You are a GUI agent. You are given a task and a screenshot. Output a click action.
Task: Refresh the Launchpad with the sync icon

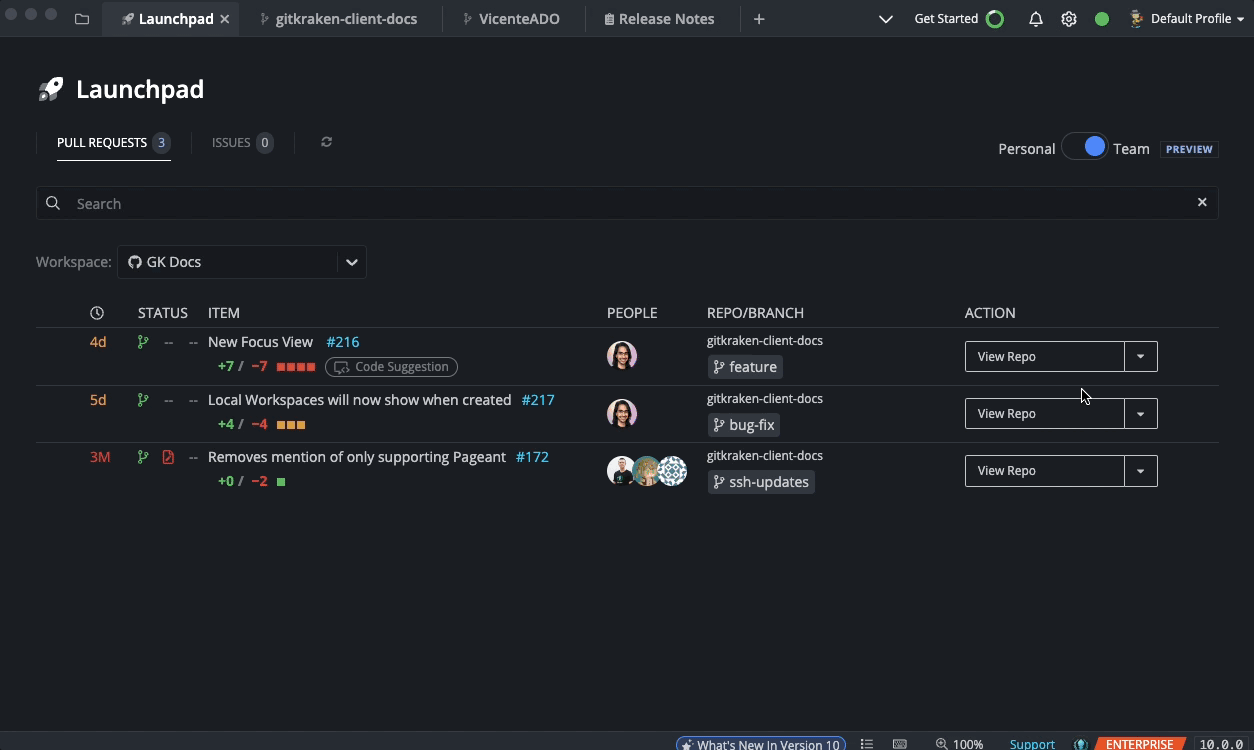[326, 142]
